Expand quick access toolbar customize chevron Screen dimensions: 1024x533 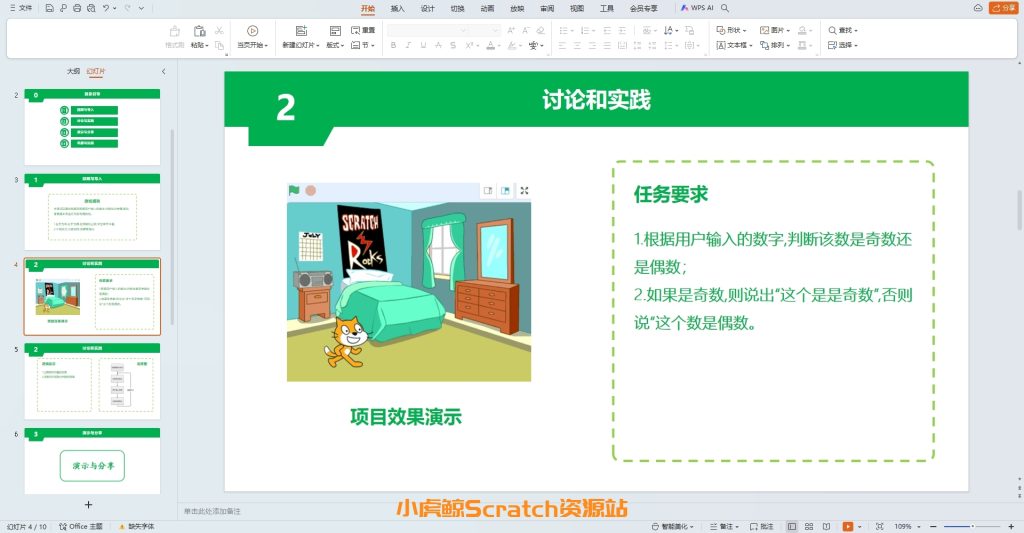[141, 8]
